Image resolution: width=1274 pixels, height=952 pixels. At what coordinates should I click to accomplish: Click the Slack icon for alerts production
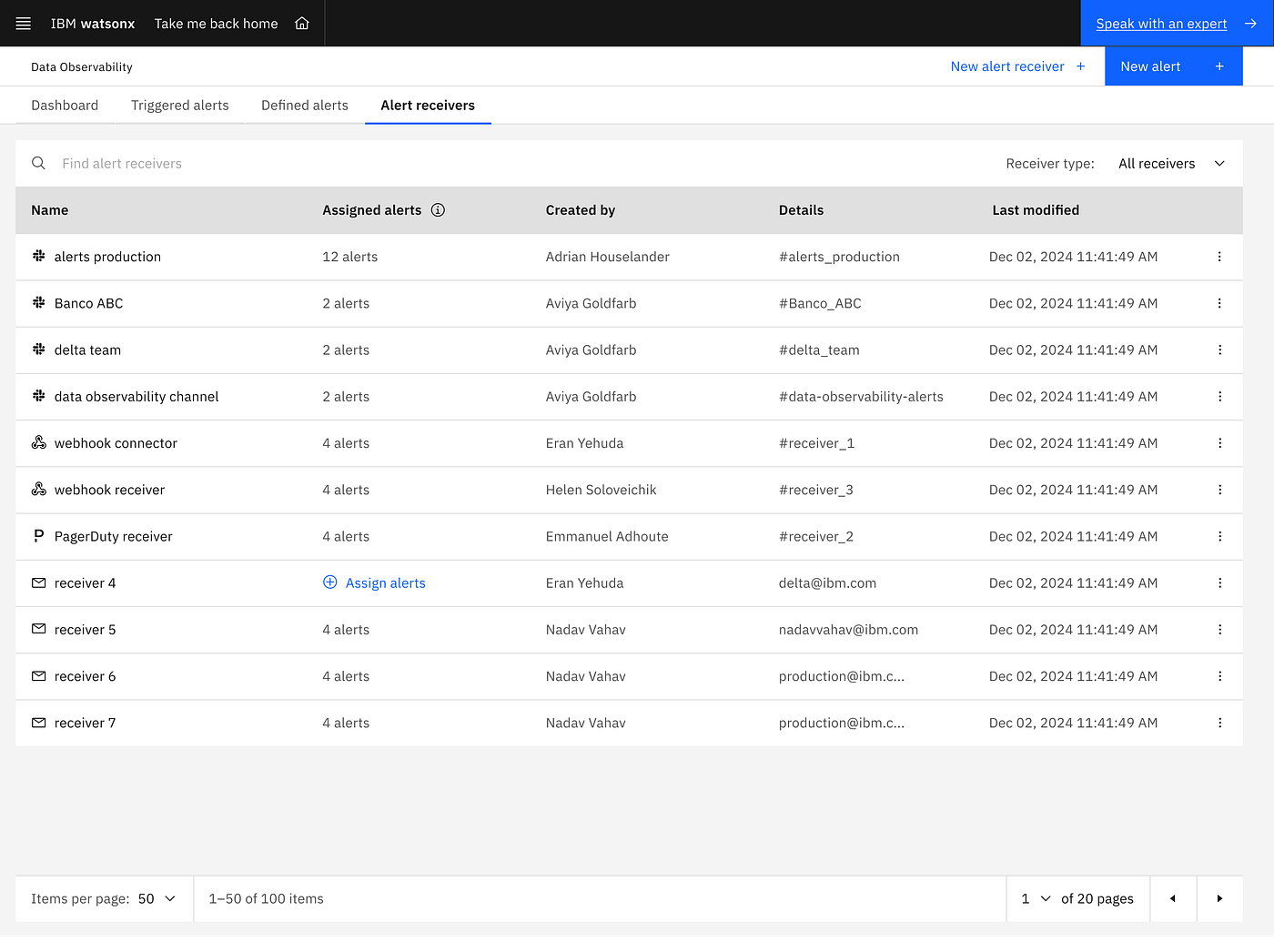pos(38,257)
